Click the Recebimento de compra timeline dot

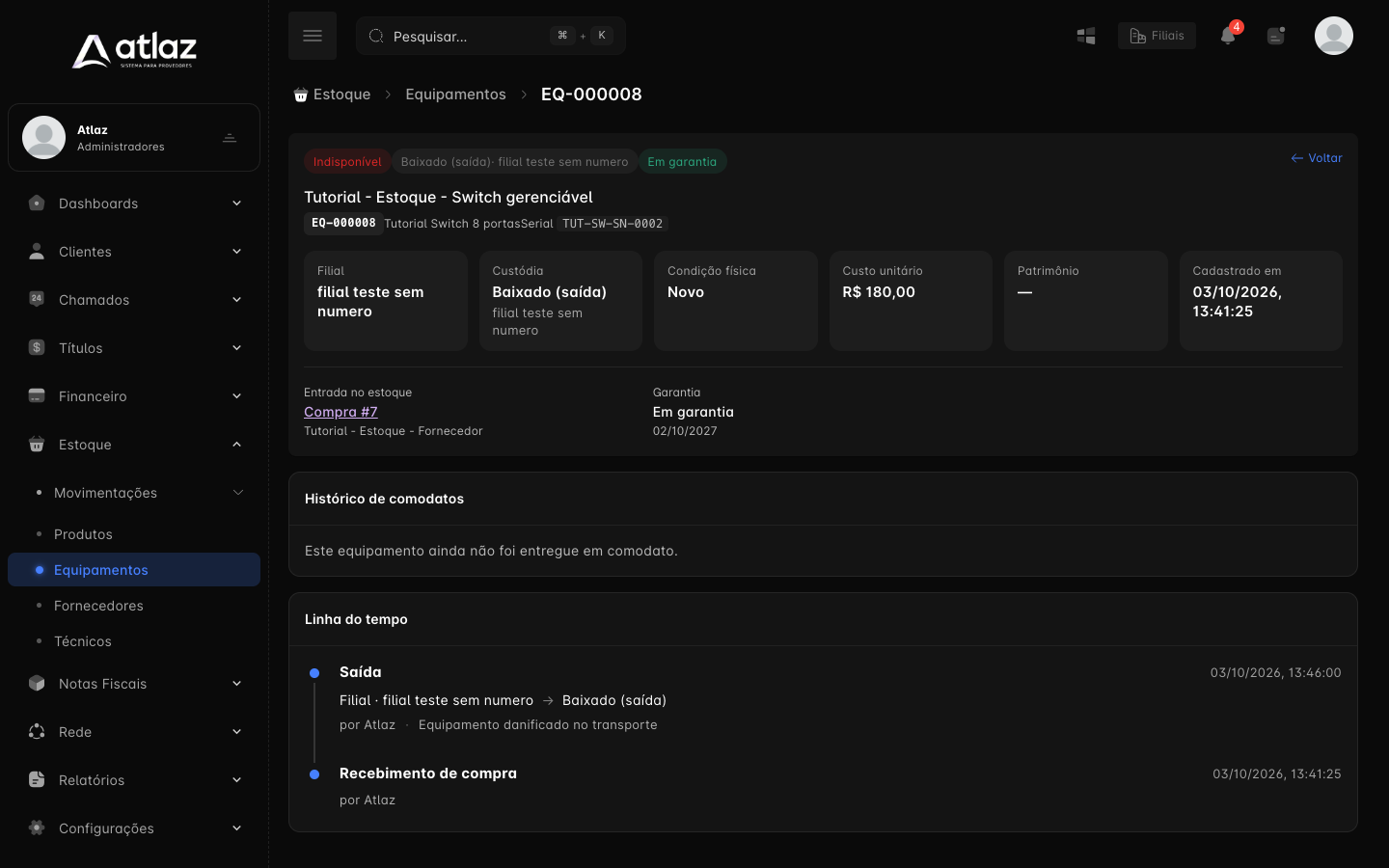(314, 774)
